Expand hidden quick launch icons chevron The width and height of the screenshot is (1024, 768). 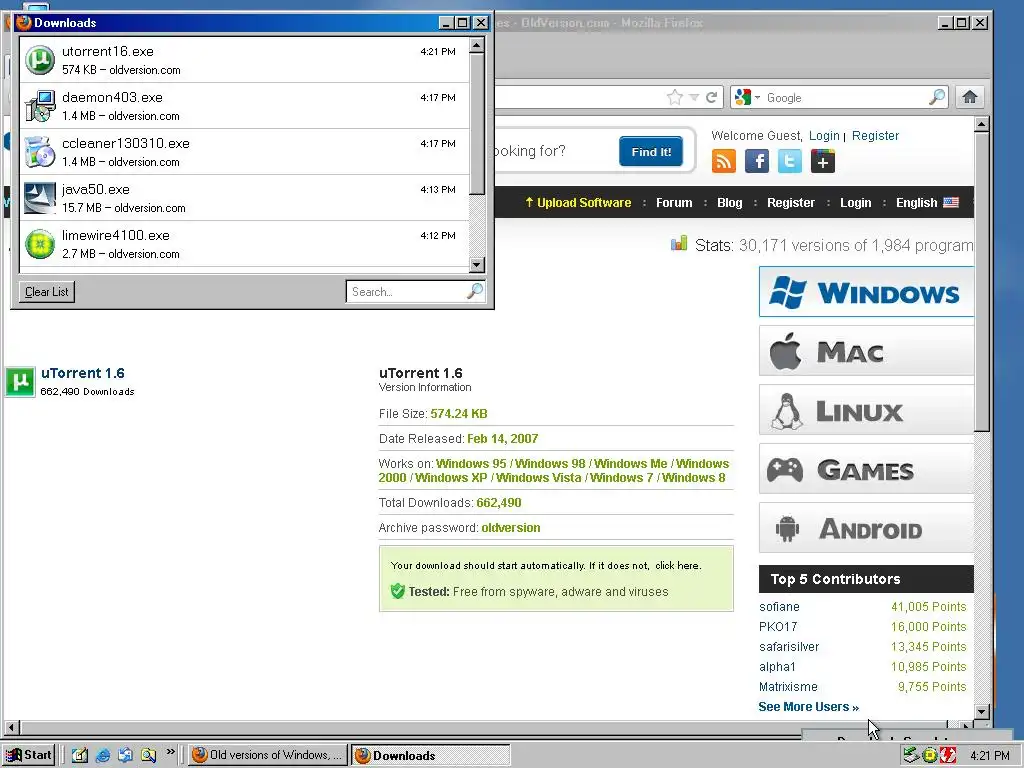[170, 752]
